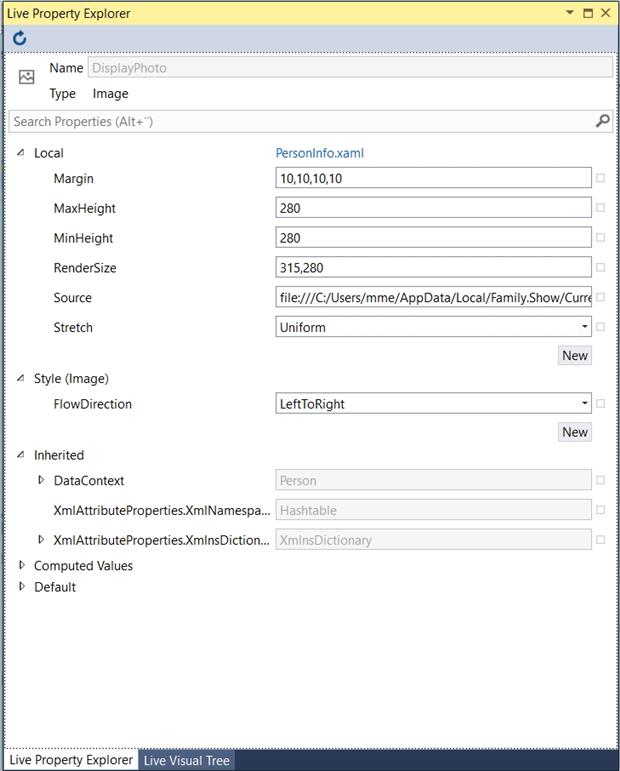Viewport: 620px width, 771px height.
Task: Click the RenderSize value field
Action: coord(433,267)
